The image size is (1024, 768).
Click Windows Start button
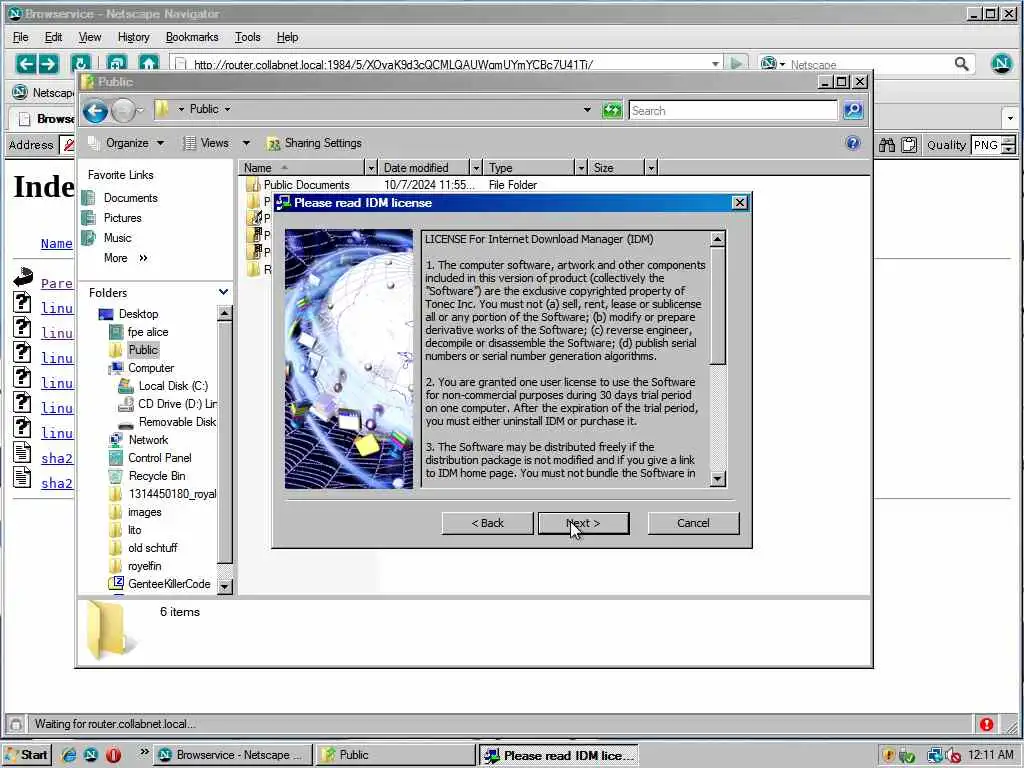click(27, 755)
